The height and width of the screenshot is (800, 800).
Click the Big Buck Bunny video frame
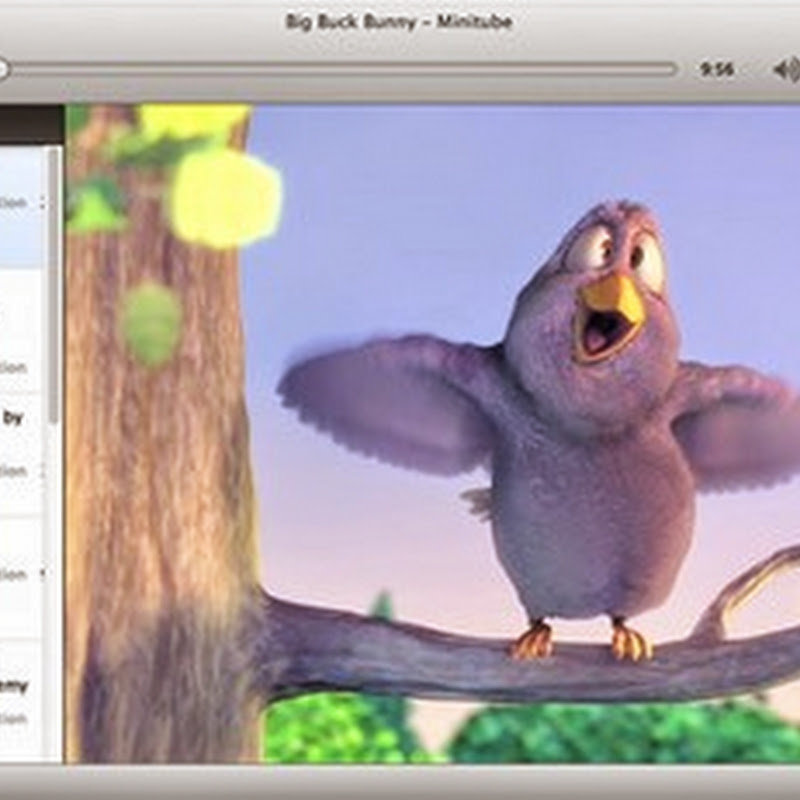click(433, 434)
